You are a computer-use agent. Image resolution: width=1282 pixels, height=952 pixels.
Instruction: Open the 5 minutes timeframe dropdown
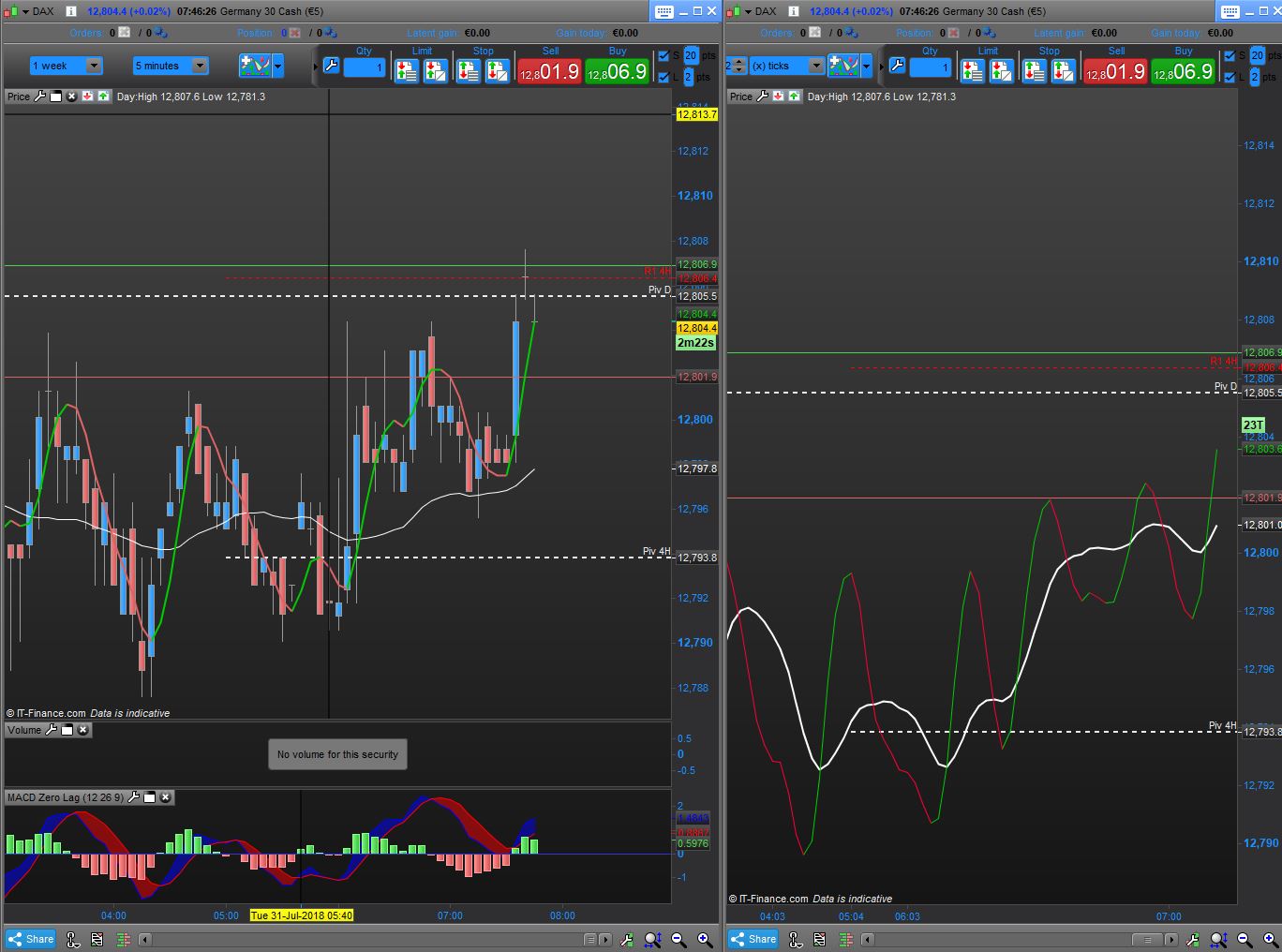[170, 66]
